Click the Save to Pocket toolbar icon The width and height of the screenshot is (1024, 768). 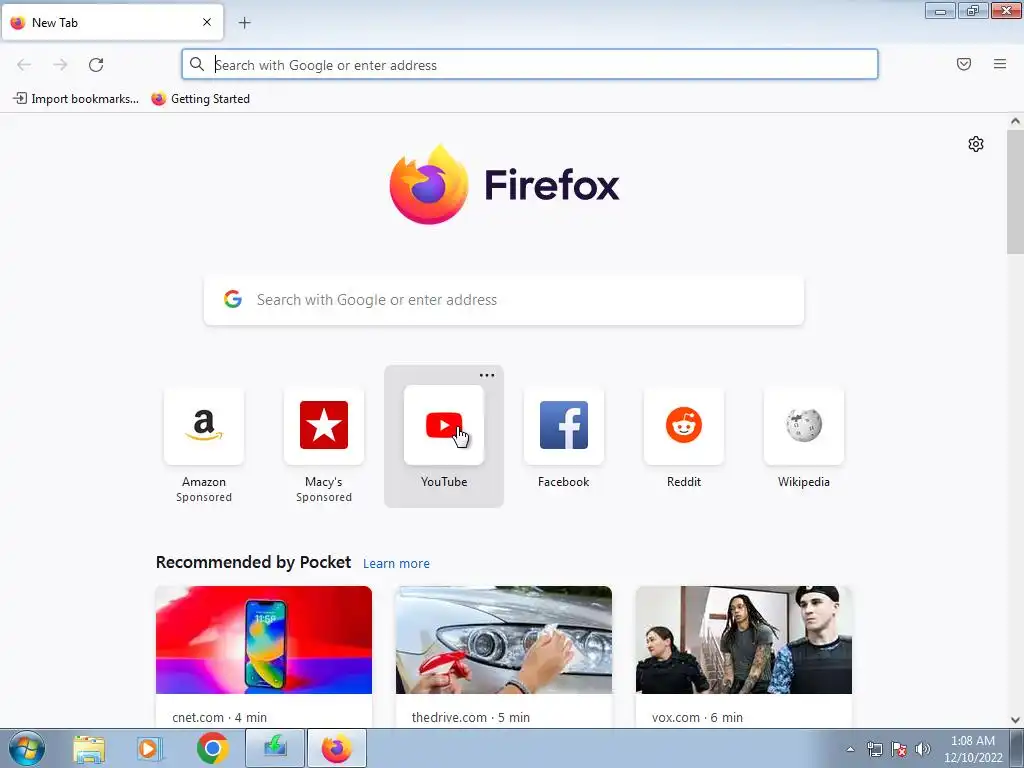coord(964,64)
